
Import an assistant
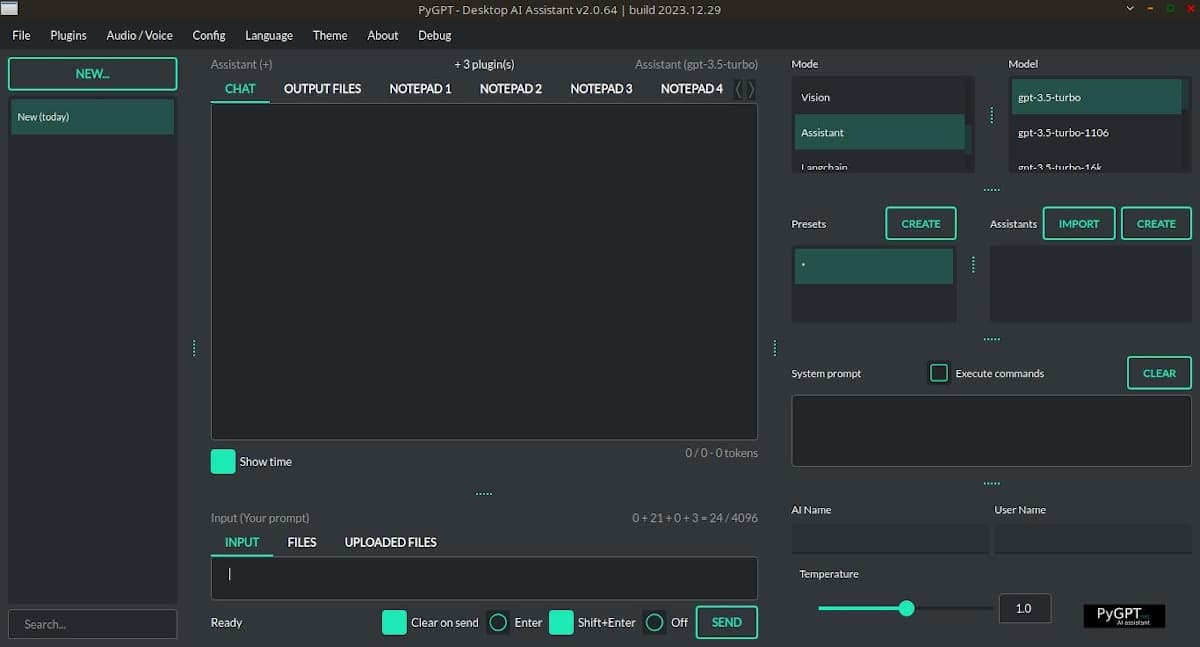[1078, 223]
